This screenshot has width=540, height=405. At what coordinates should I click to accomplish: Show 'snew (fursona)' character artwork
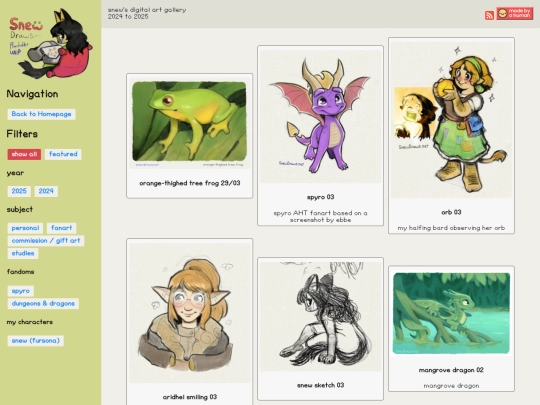coord(35,341)
